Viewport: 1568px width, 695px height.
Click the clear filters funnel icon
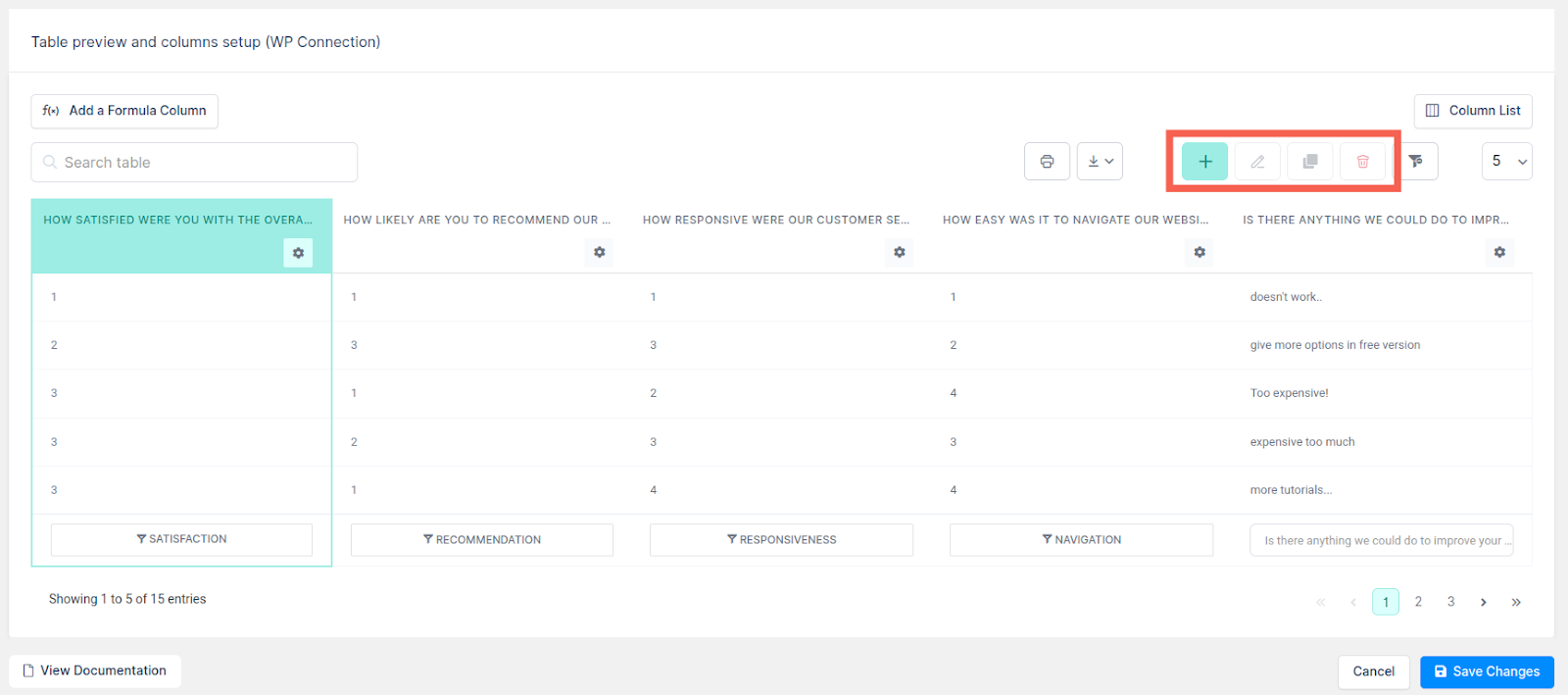[1416, 162]
